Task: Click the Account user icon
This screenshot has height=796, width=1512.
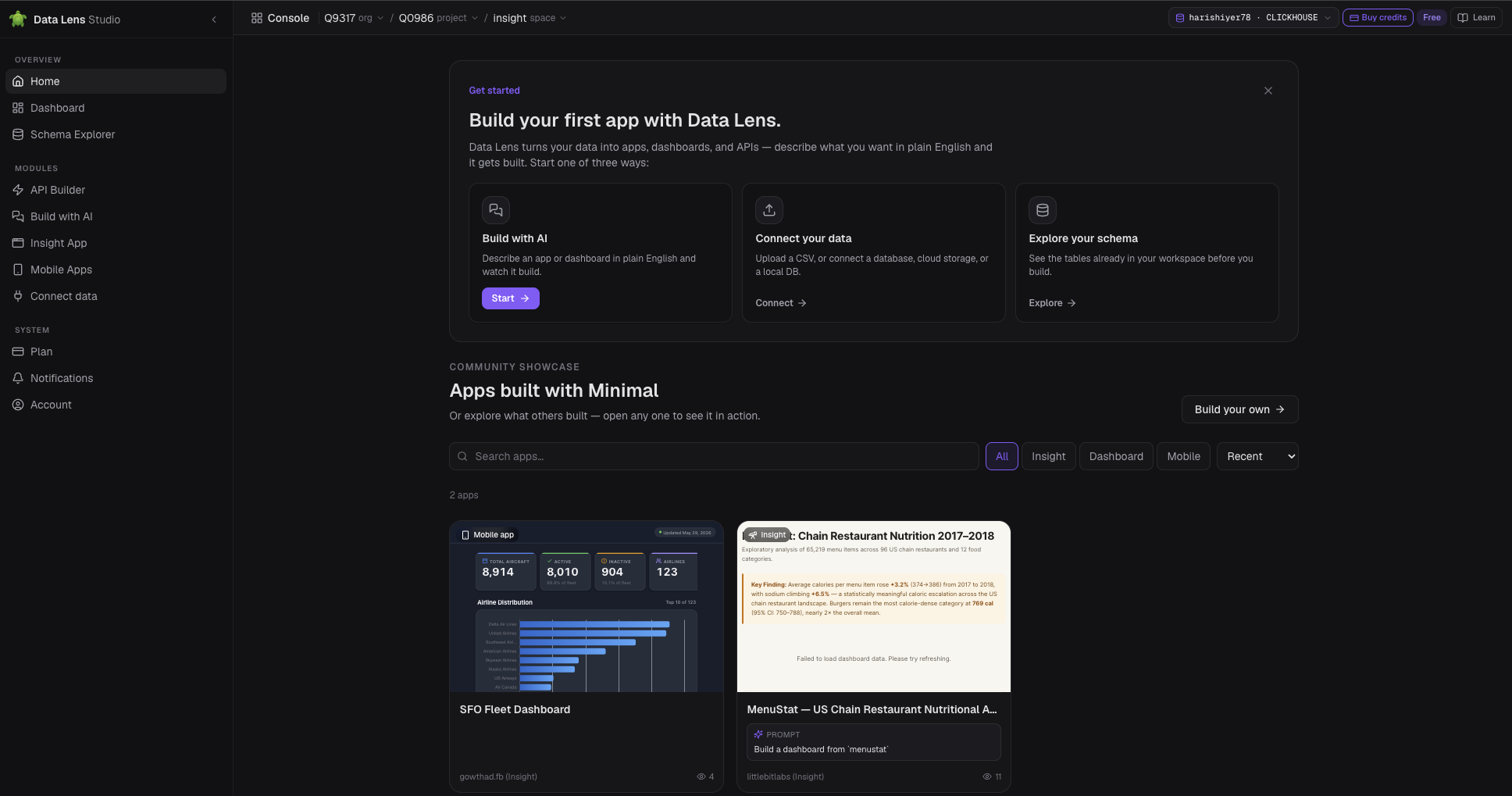Action: pyautogui.click(x=18, y=405)
